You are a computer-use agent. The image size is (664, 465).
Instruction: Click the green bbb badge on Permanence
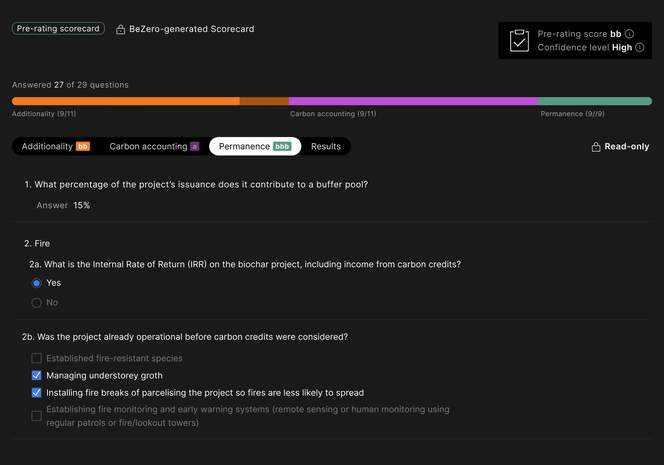click(282, 147)
